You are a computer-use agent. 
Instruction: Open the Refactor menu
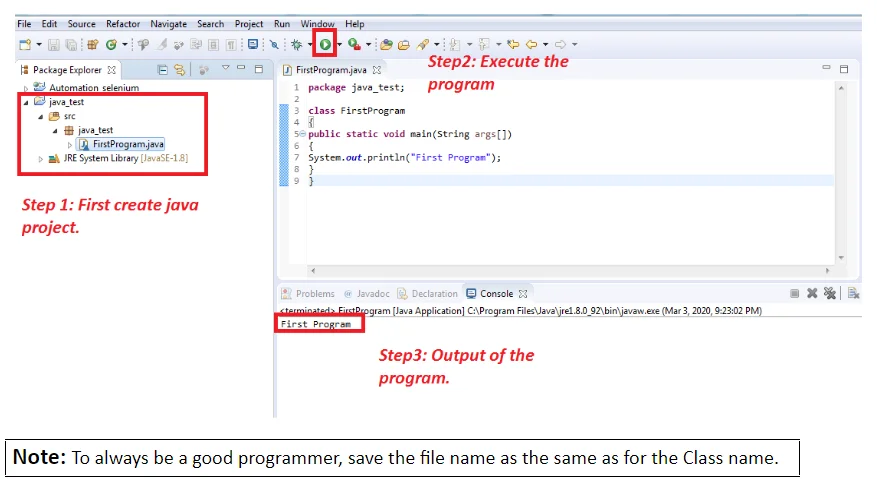pyautogui.click(x=123, y=24)
